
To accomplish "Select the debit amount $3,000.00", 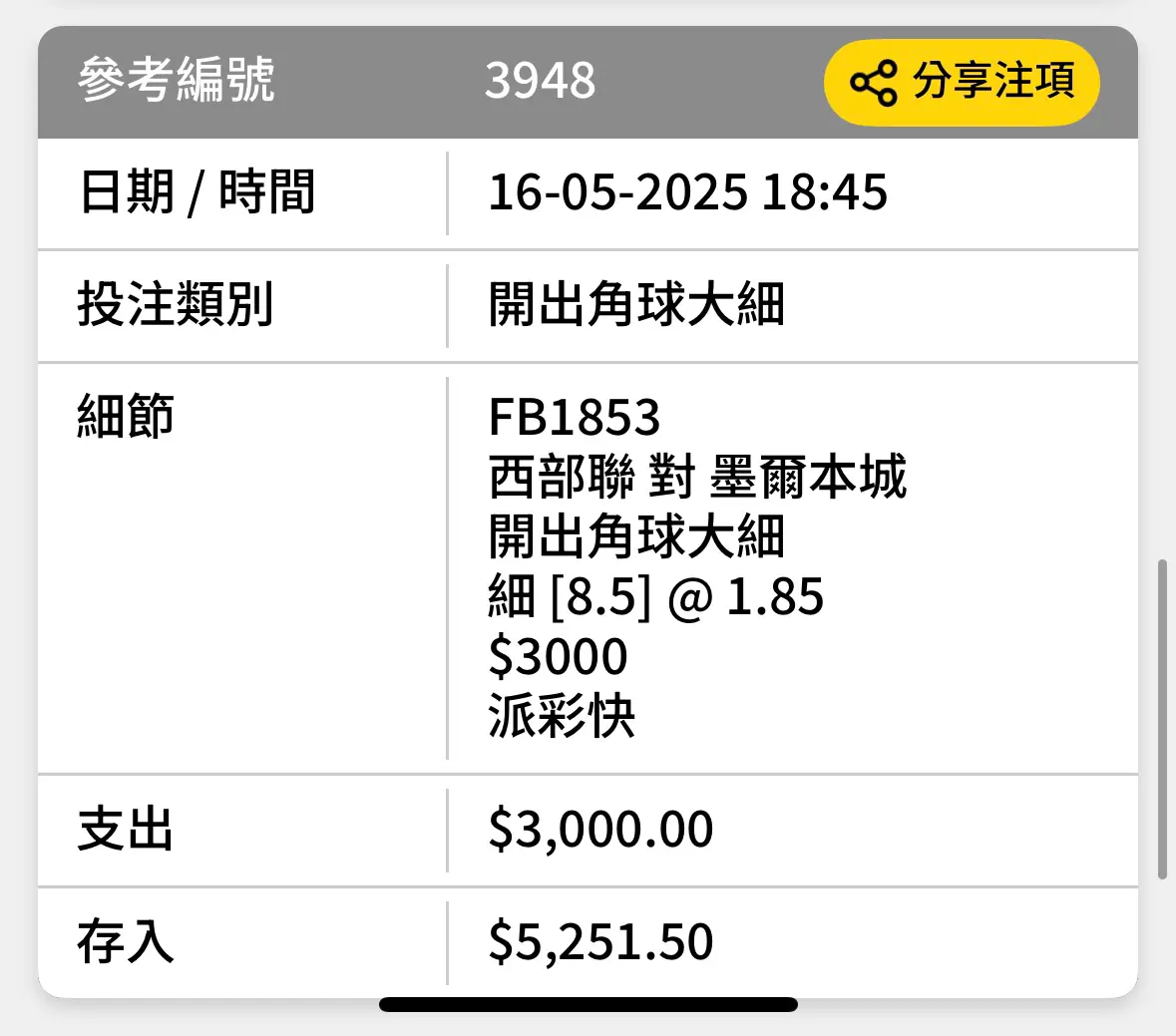I will tap(600, 830).
